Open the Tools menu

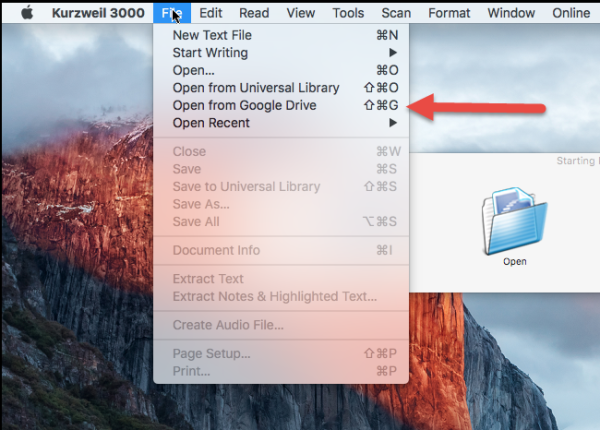pos(348,13)
